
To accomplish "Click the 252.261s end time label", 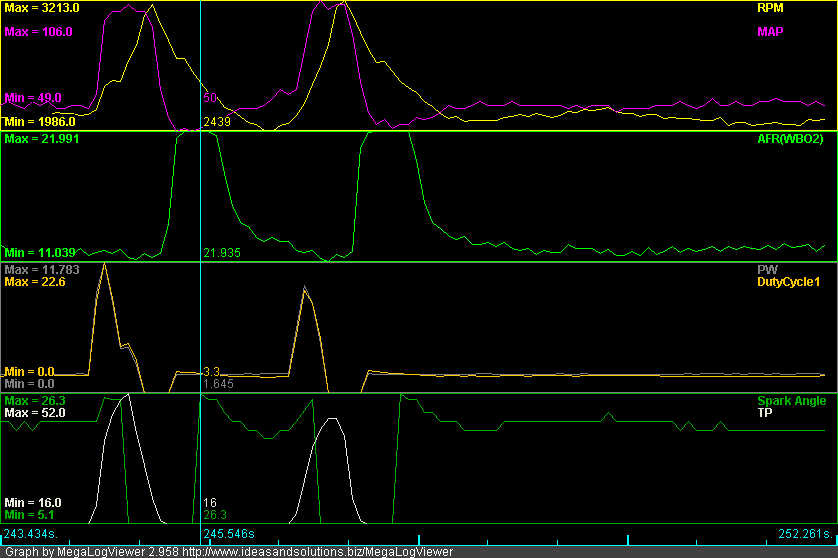I will click(805, 534).
